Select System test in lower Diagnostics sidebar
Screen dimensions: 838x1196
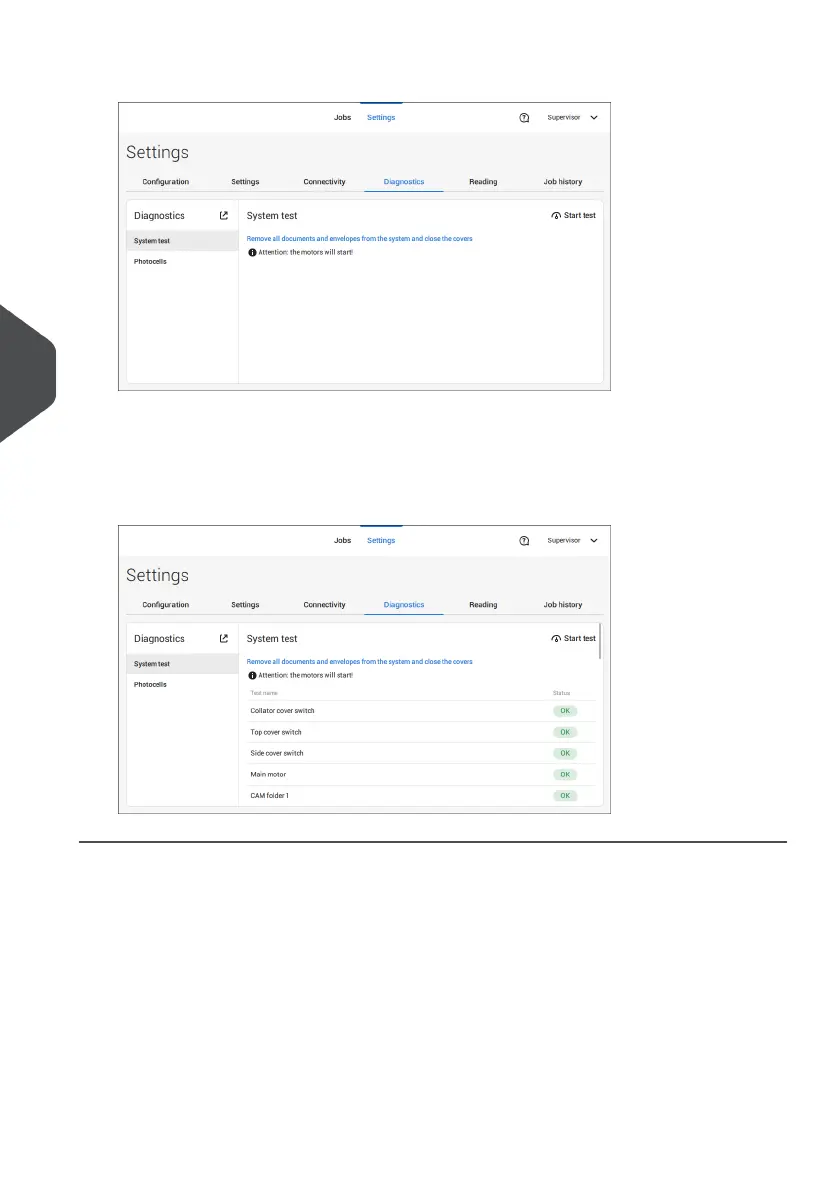[x=182, y=664]
